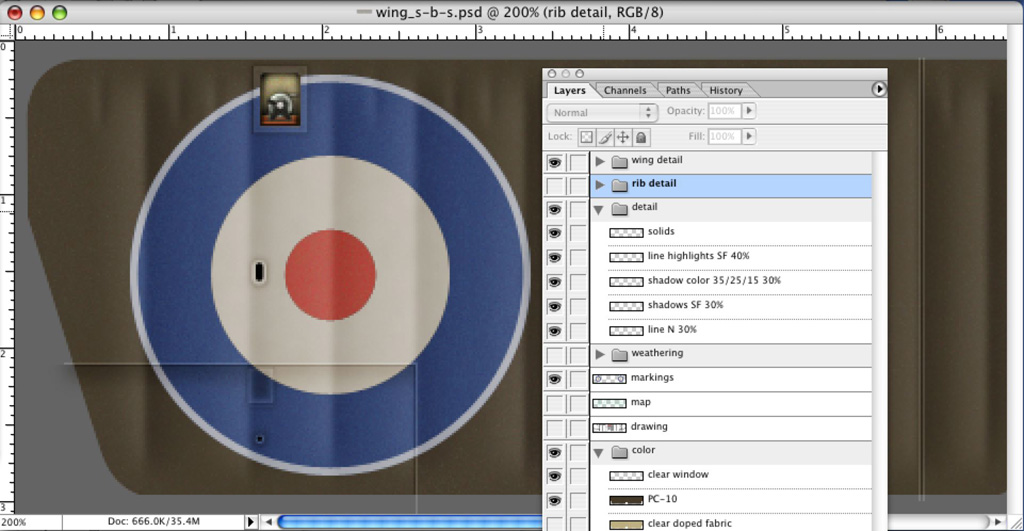Click the link column box beside markings layer
Image resolution: width=1024 pixels, height=531 pixels.
[578, 379]
